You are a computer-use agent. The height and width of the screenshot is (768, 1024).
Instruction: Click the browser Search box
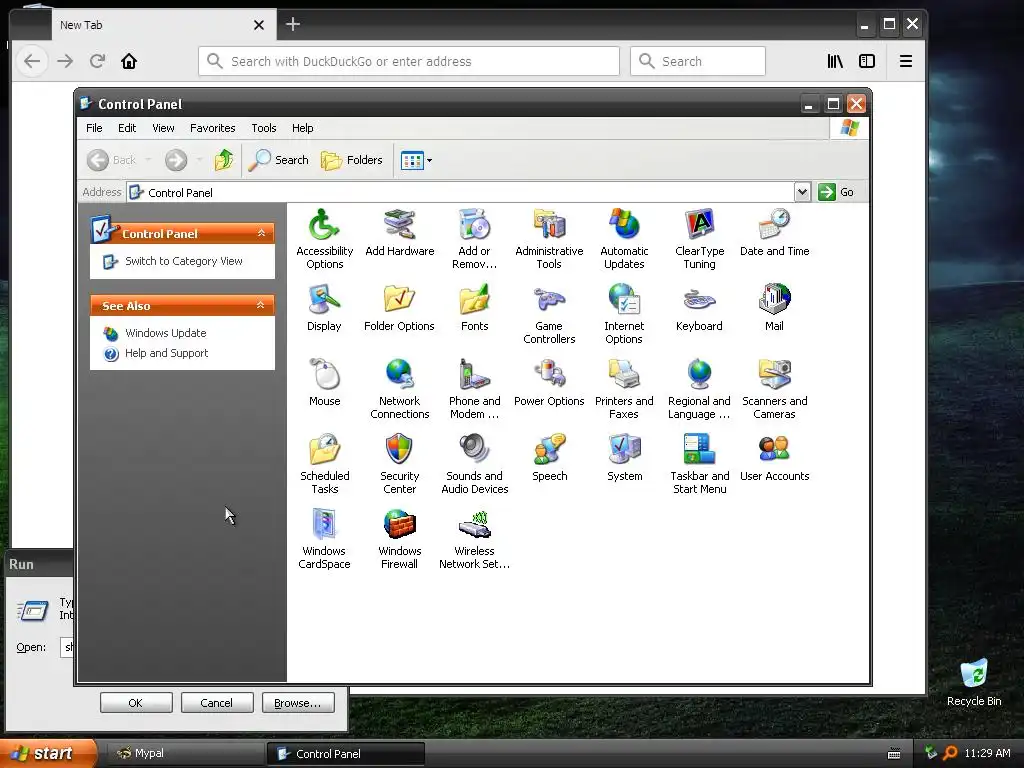point(697,61)
